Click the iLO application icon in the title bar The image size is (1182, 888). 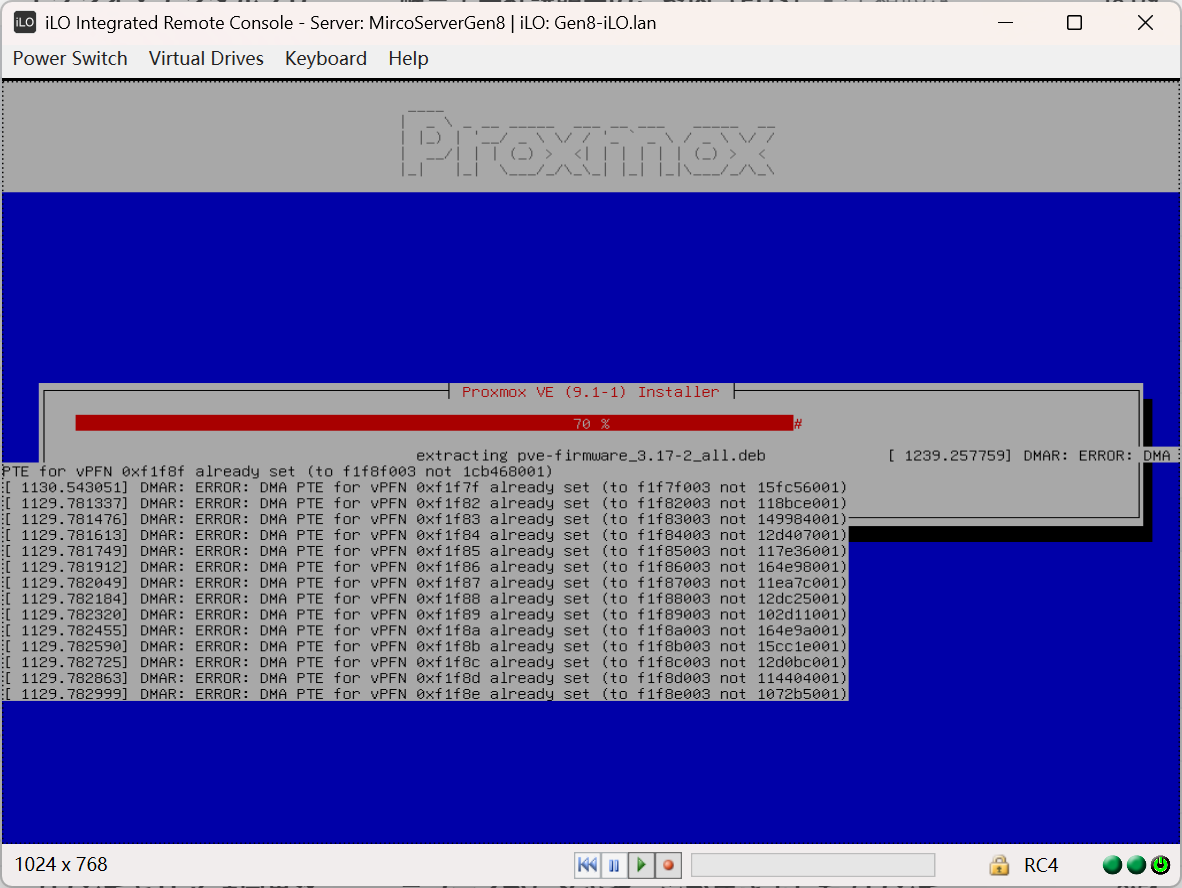pos(25,23)
